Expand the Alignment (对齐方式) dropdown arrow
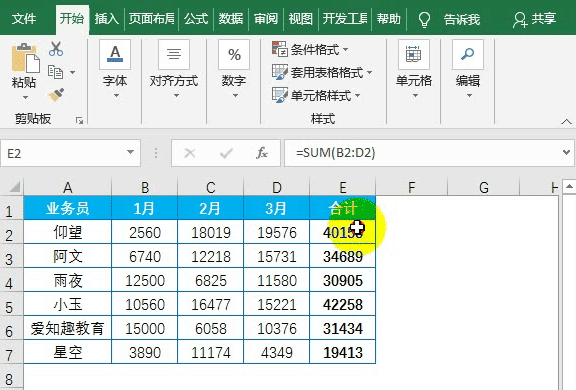This screenshot has width=576, height=390. (176, 96)
